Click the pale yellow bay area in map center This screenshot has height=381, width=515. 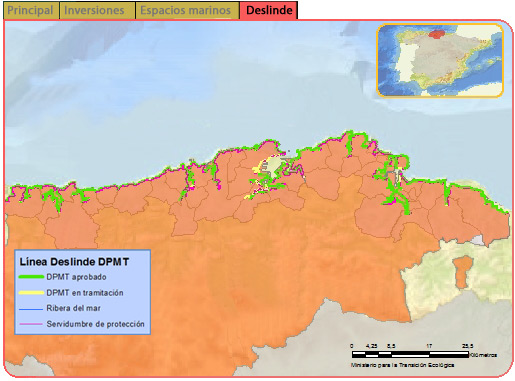coord(275,166)
